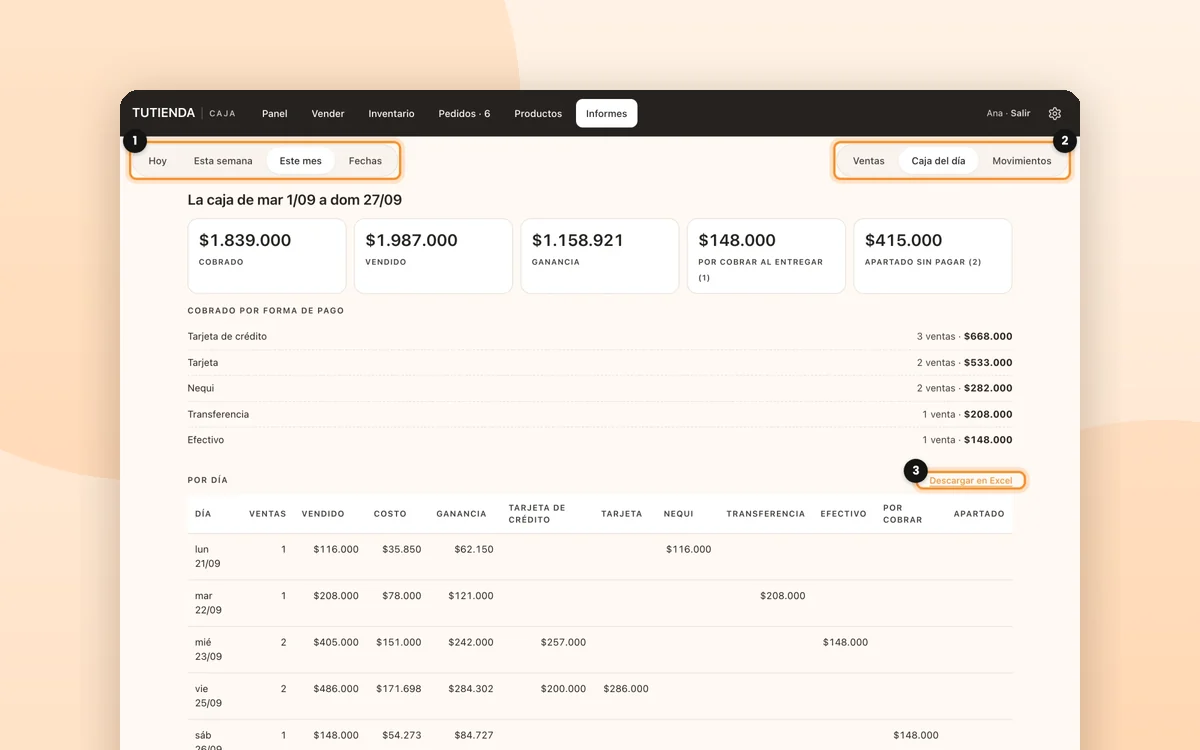Click the Salir link
The image size is (1200, 750).
[x=1020, y=114]
